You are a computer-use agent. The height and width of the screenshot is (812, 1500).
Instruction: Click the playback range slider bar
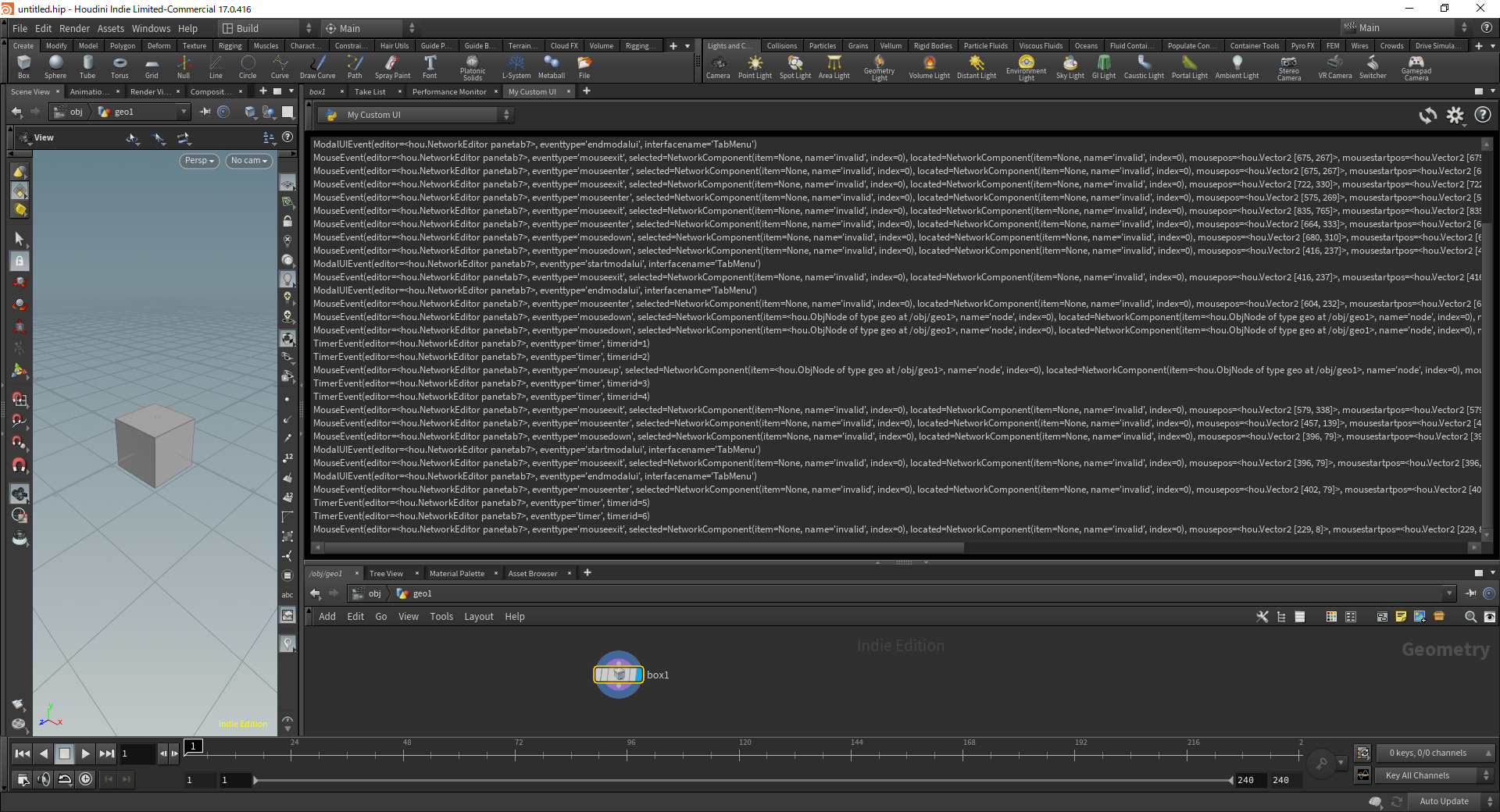742,780
